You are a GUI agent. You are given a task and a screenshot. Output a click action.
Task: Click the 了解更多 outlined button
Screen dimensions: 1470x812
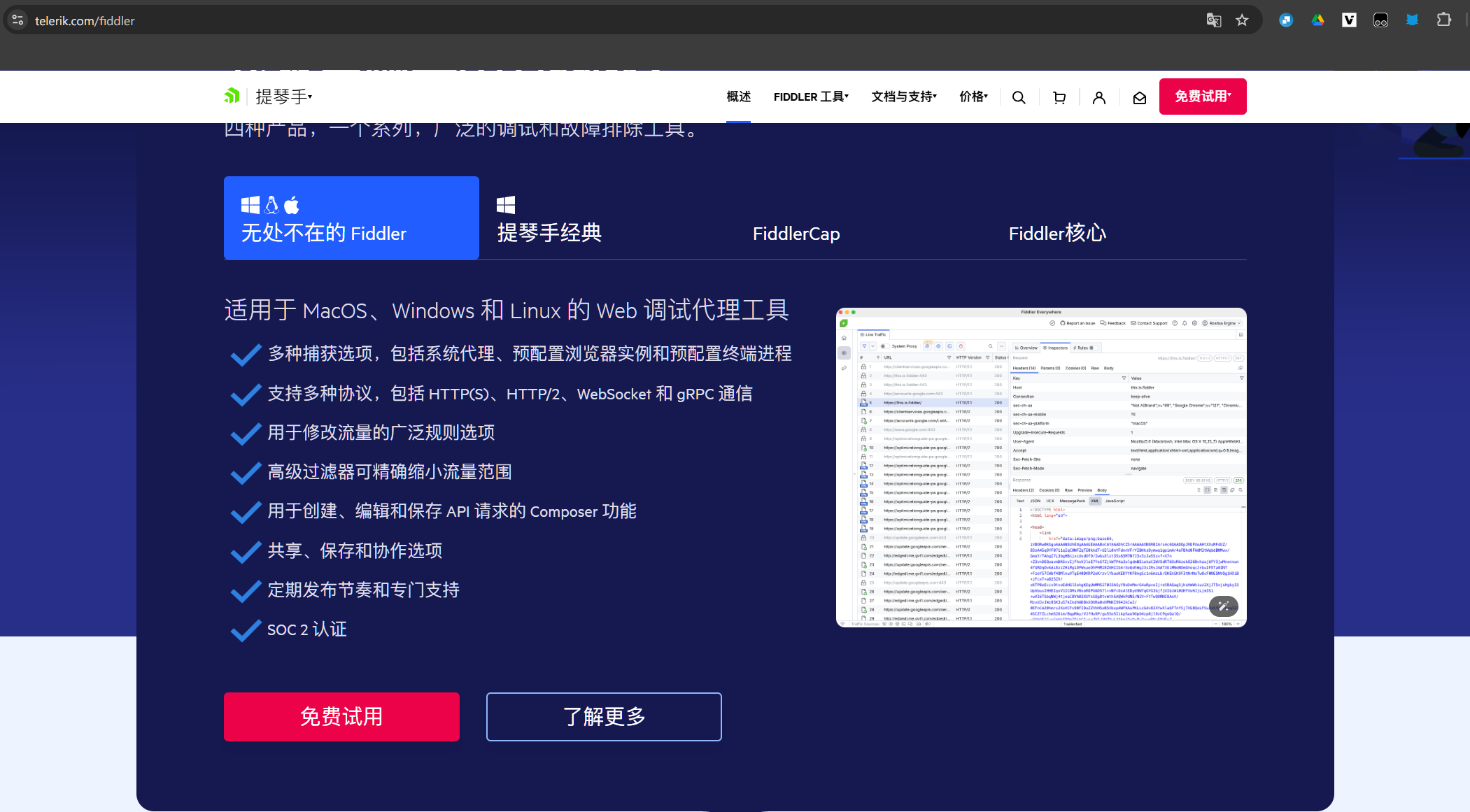pos(604,716)
